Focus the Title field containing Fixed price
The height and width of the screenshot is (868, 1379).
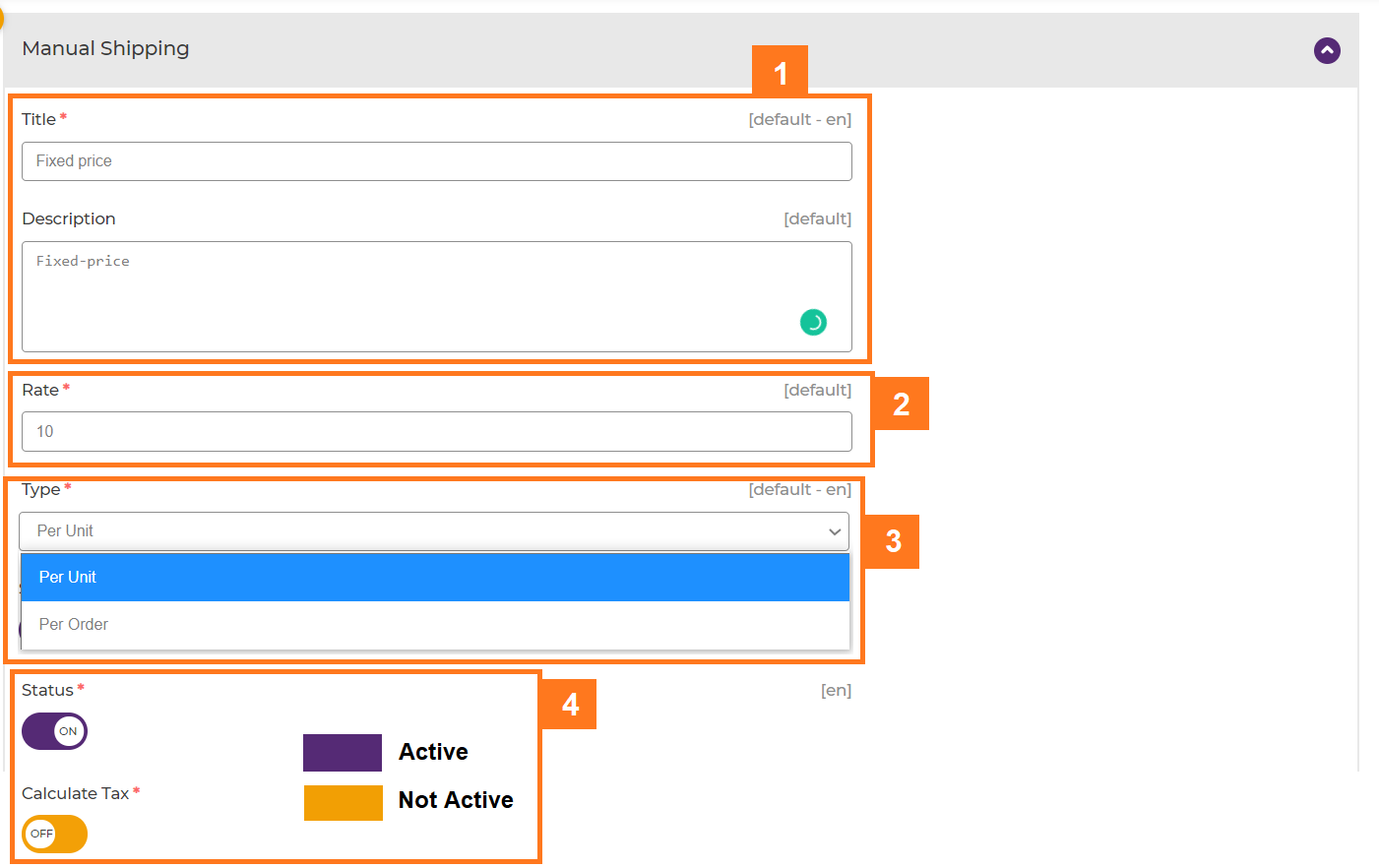point(436,161)
